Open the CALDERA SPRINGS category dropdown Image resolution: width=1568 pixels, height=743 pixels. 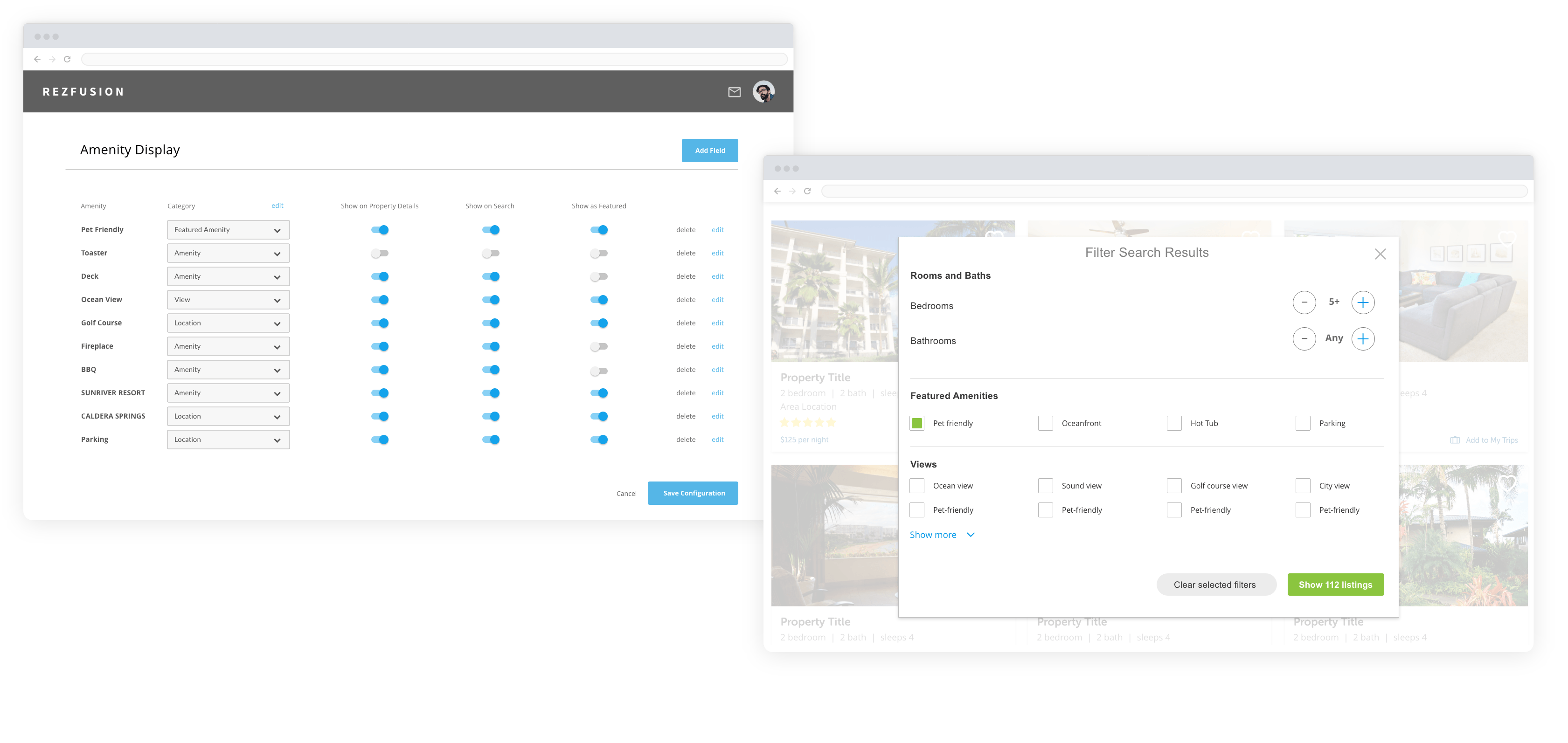[x=228, y=417]
